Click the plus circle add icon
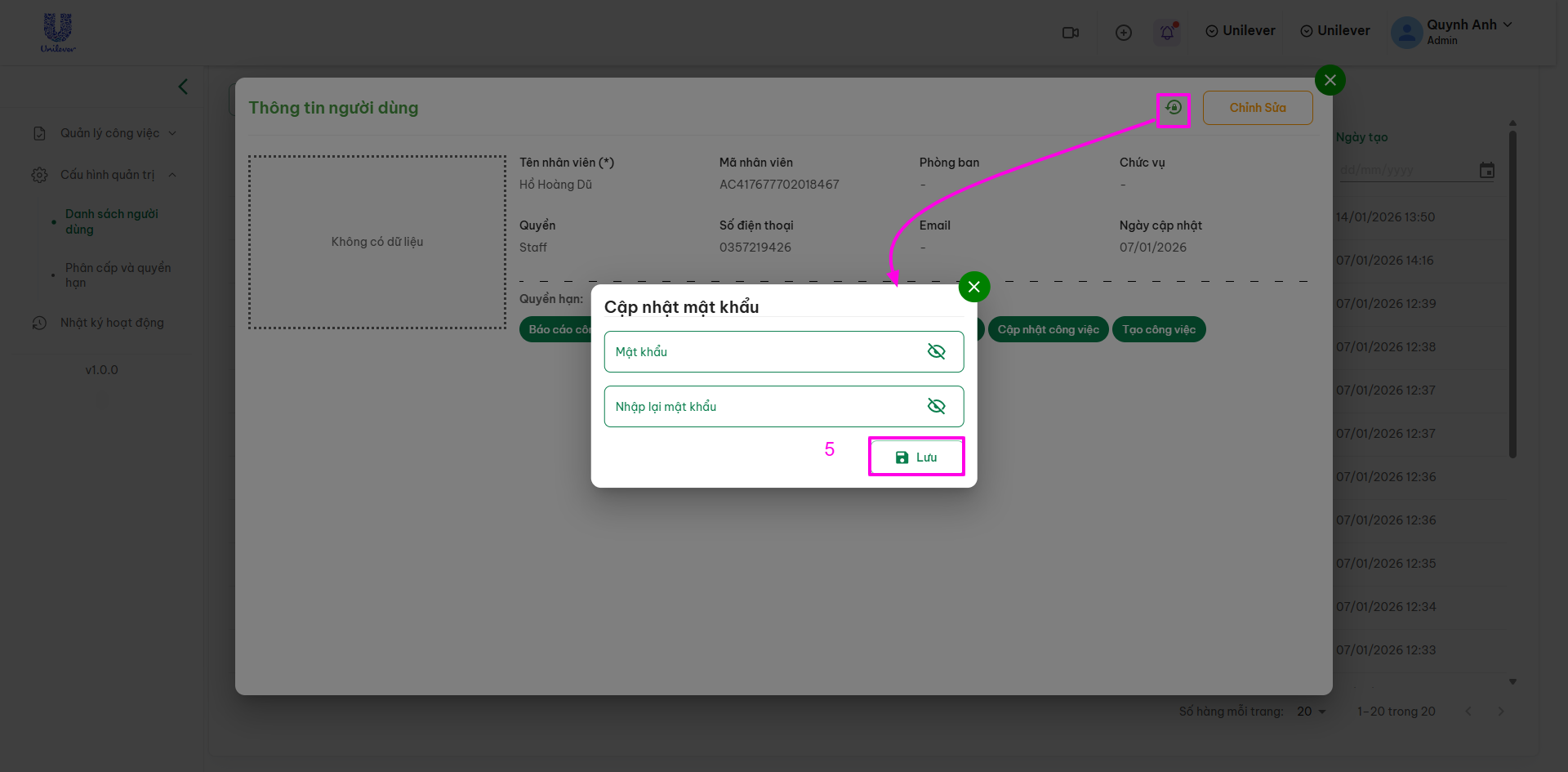Screen dimensions: 1568x772 click(x=1124, y=32)
